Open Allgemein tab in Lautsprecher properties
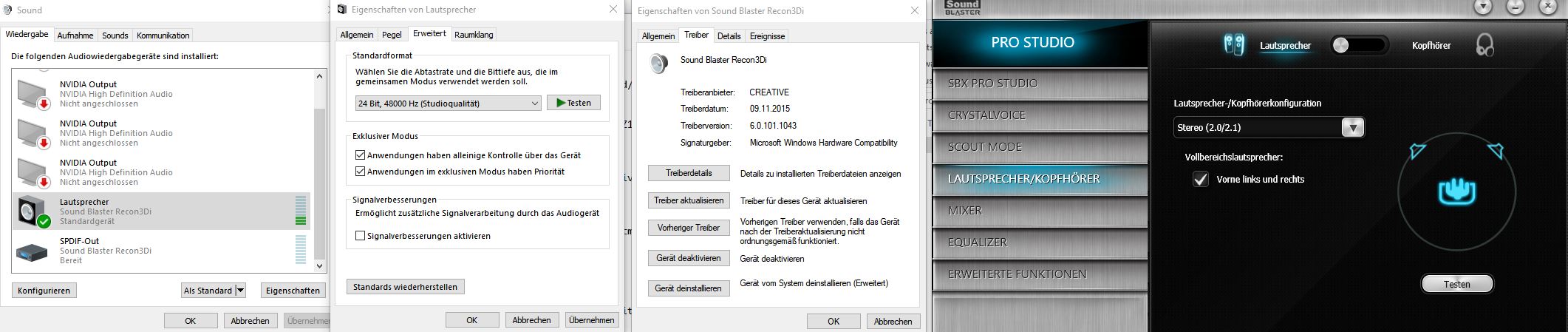The width and height of the screenshot is (1568, 332). click(x=357, y=35)
